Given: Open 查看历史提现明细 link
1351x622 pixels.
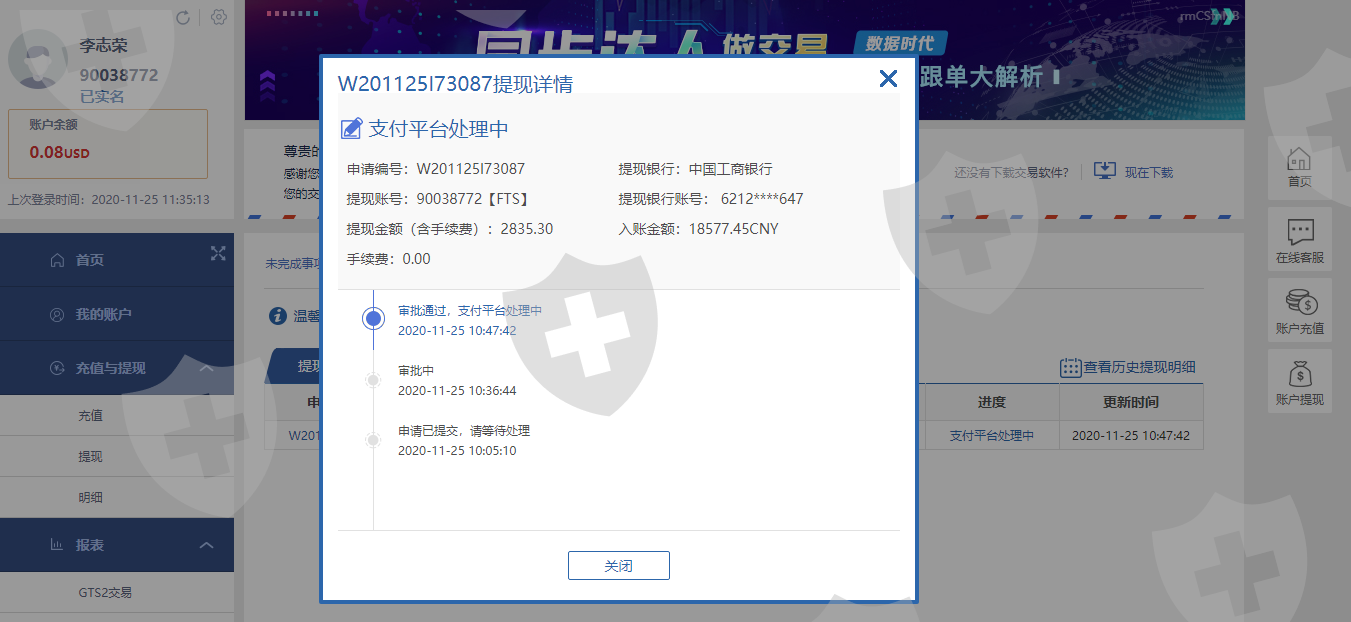Looking at the screenshot, I should point(1140,367).
